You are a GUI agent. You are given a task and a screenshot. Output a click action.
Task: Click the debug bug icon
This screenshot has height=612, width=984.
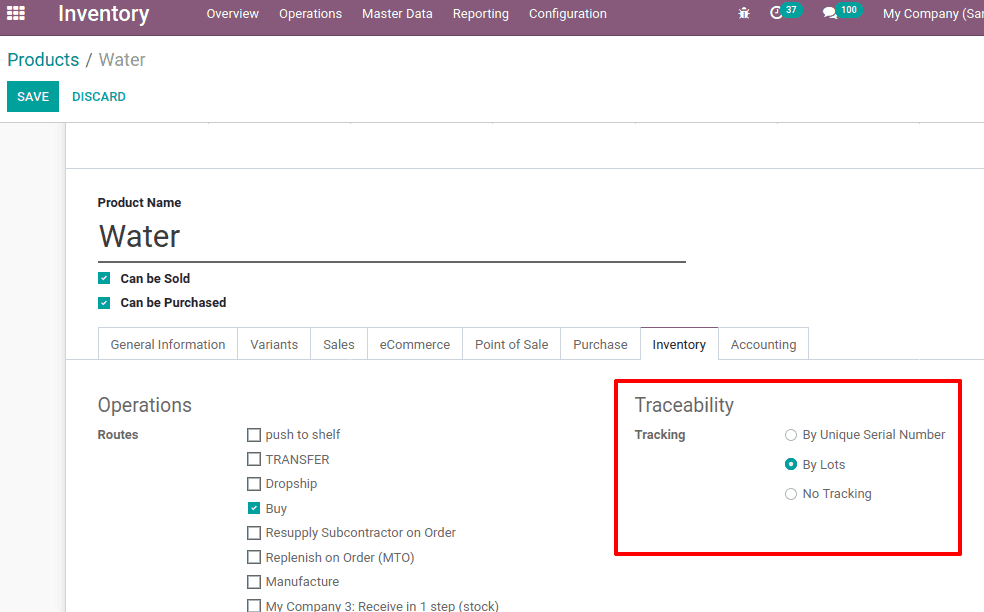[744, 13]
